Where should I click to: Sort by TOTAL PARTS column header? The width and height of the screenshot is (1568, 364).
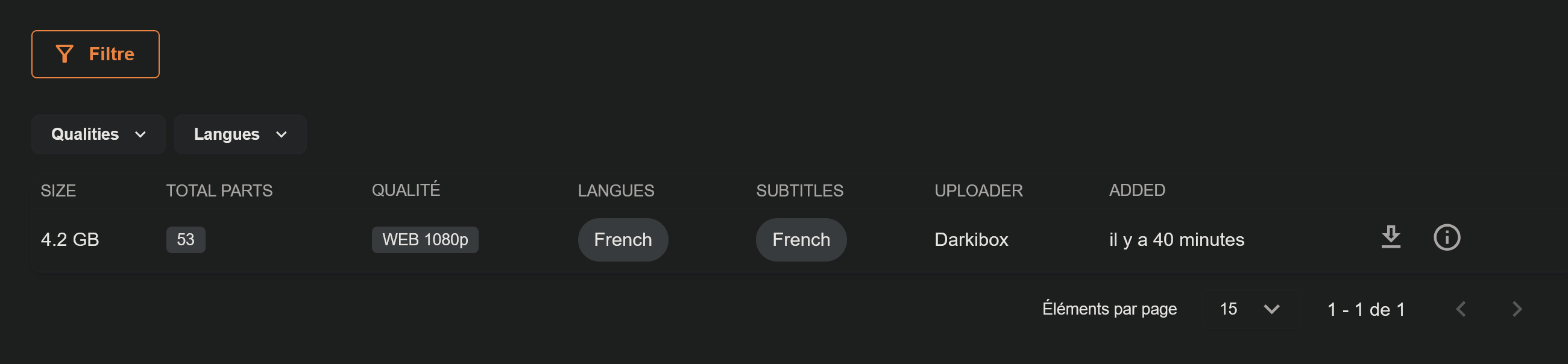pos(219,190)
